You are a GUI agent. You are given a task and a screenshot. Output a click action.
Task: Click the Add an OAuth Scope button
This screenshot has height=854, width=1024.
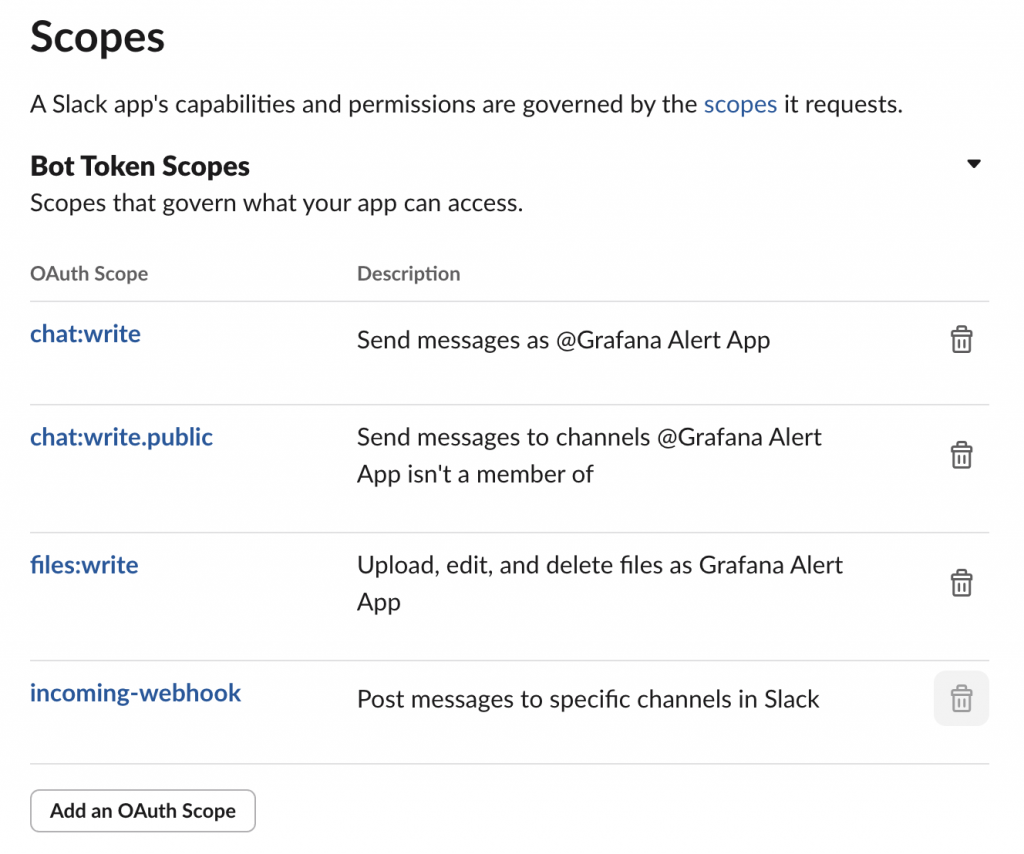point(143,811)
